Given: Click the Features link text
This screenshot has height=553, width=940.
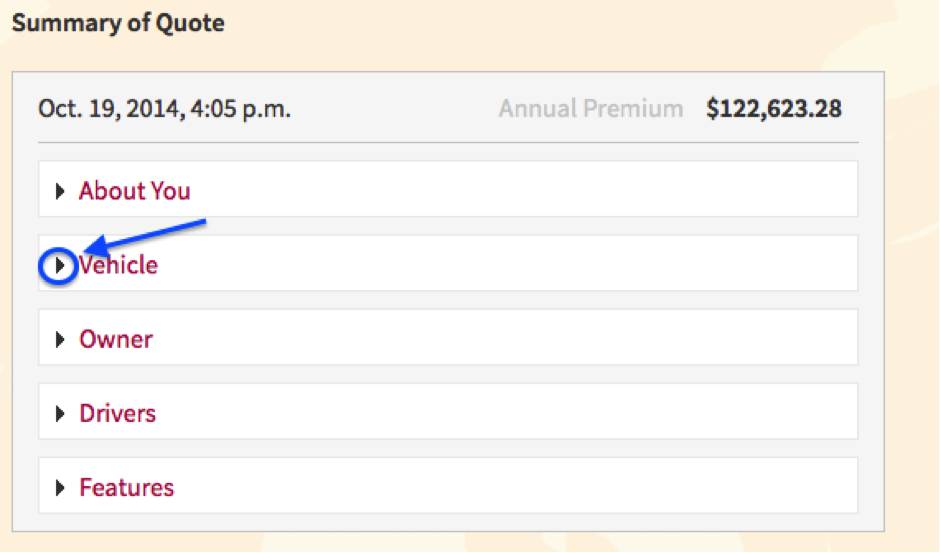Looking at the screenshot, I should (x=127, y=487).
